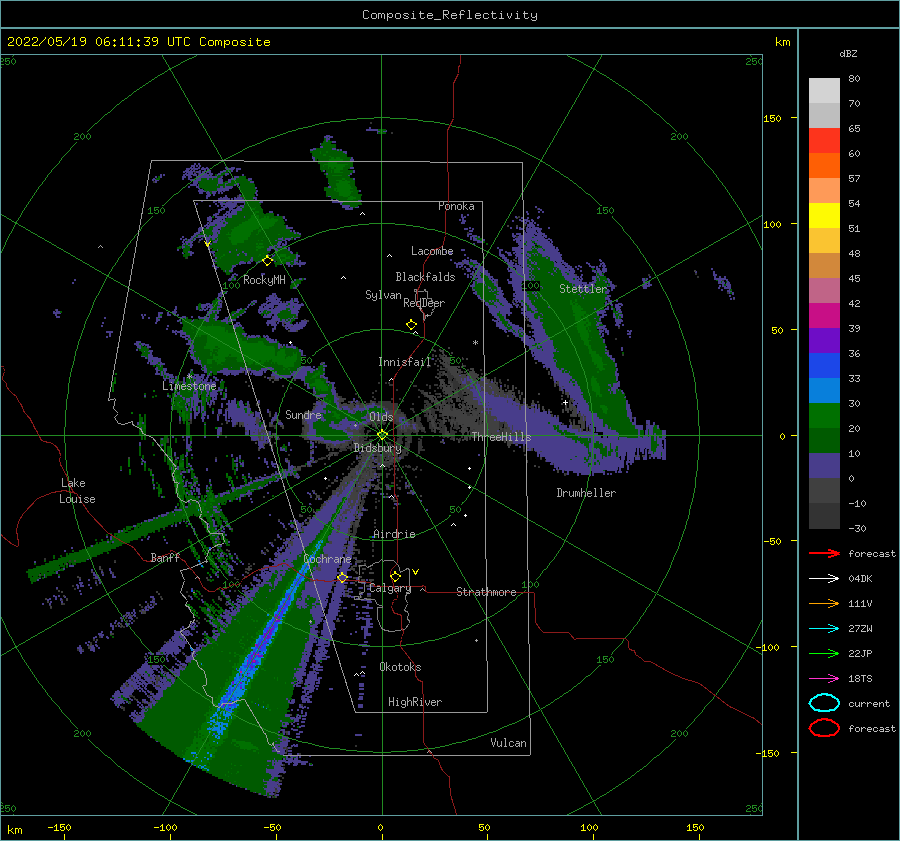Click the red forecast ellipse icon

(824, 728)
